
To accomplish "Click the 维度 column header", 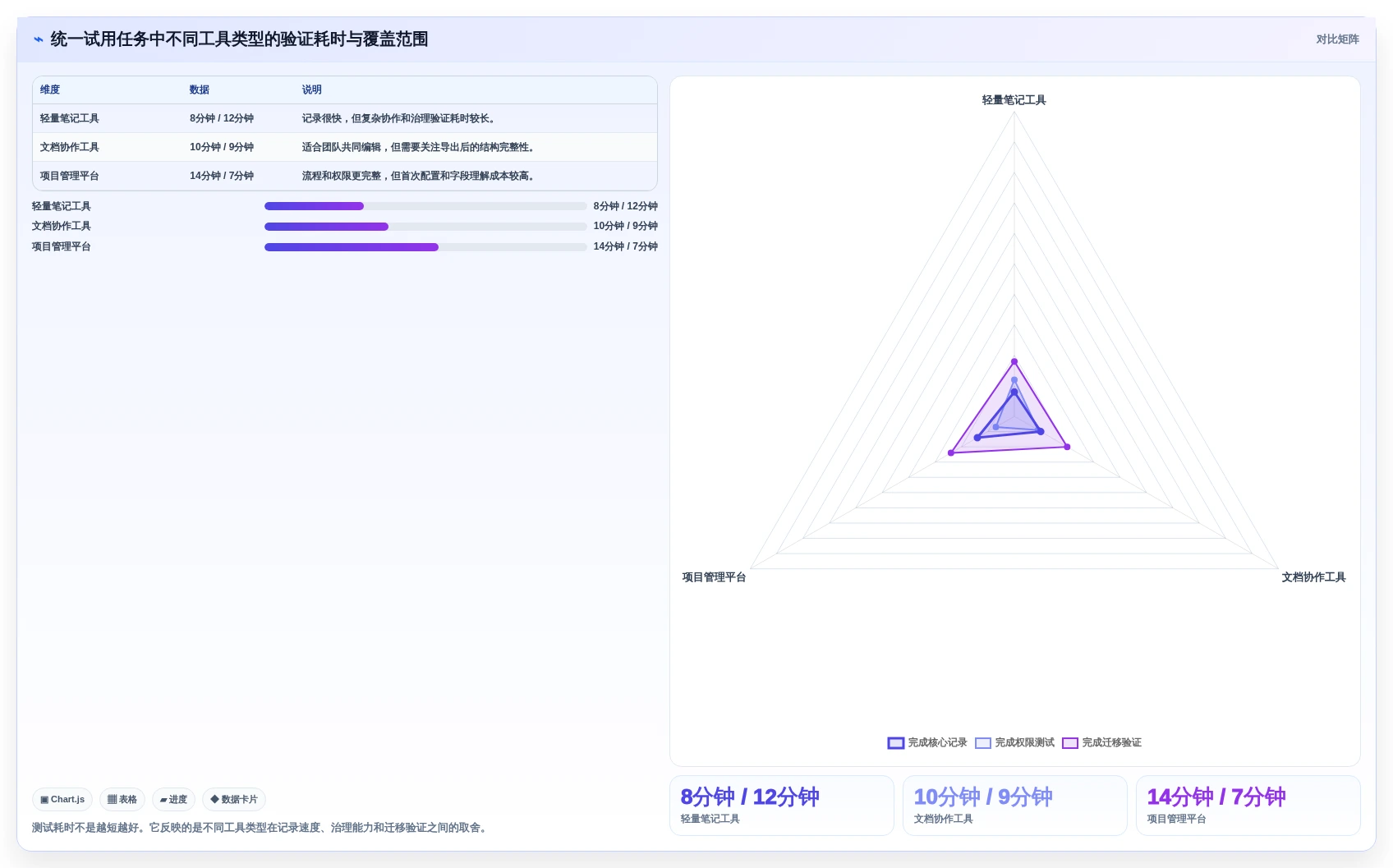I will (x=50, y=90).
